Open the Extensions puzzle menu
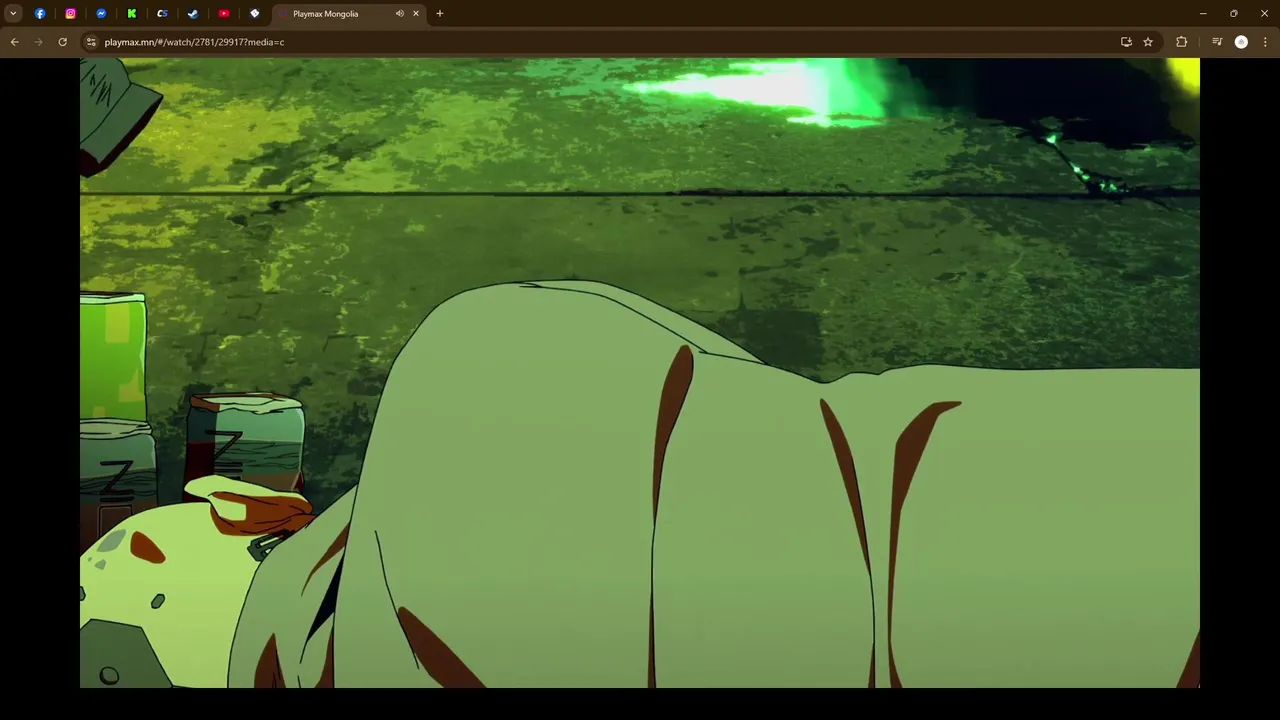Image resolution: width=1280 pixels, height=720 pixels. [x=1182, y=42]
